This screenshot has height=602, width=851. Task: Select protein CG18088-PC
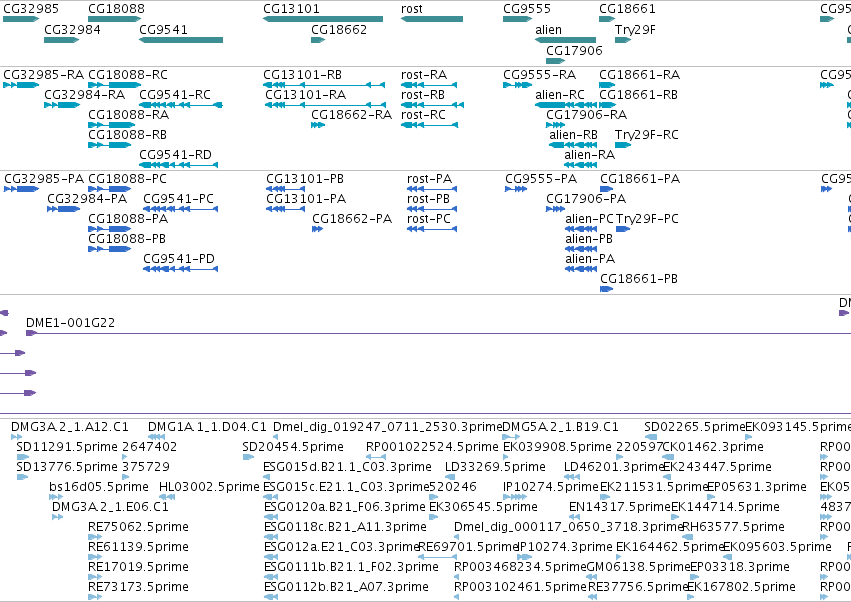coord(127,179)
